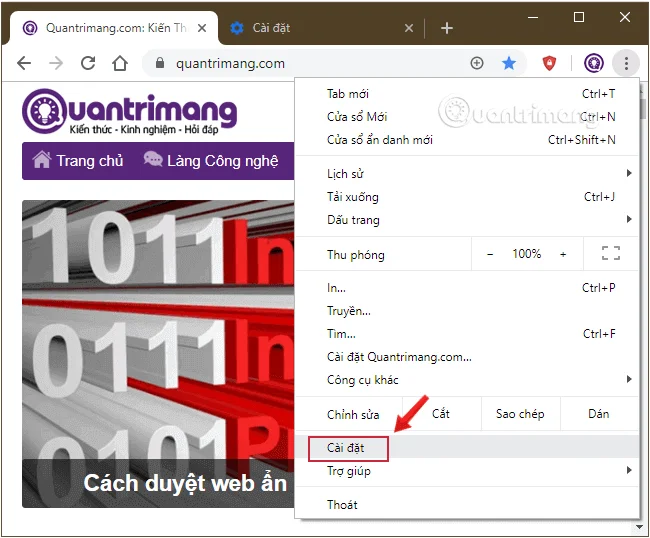Close the Chrome window
The image size is (650, 538).
625,17
